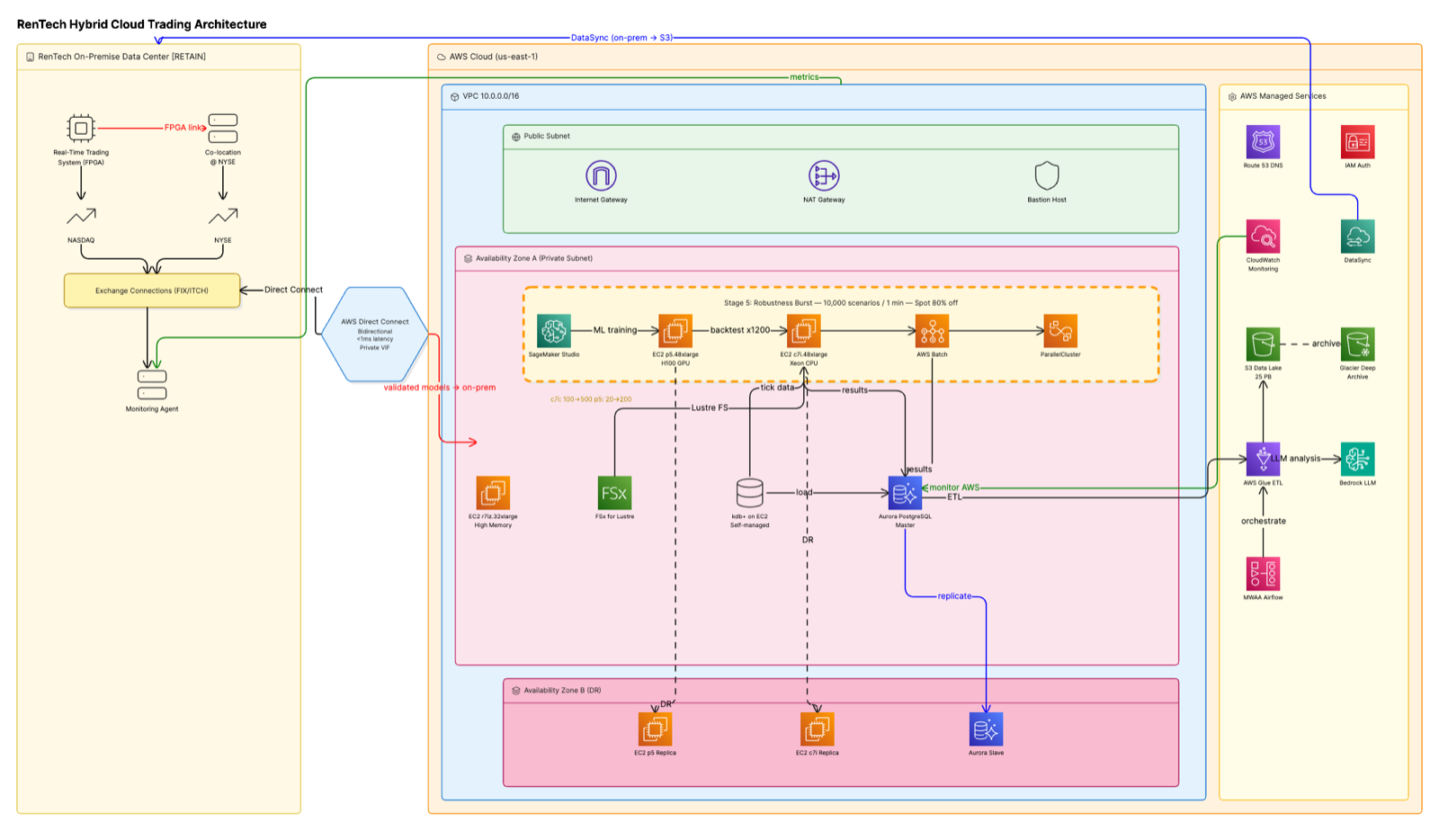Click the Route 53 DNS icon

[1264, 142]
